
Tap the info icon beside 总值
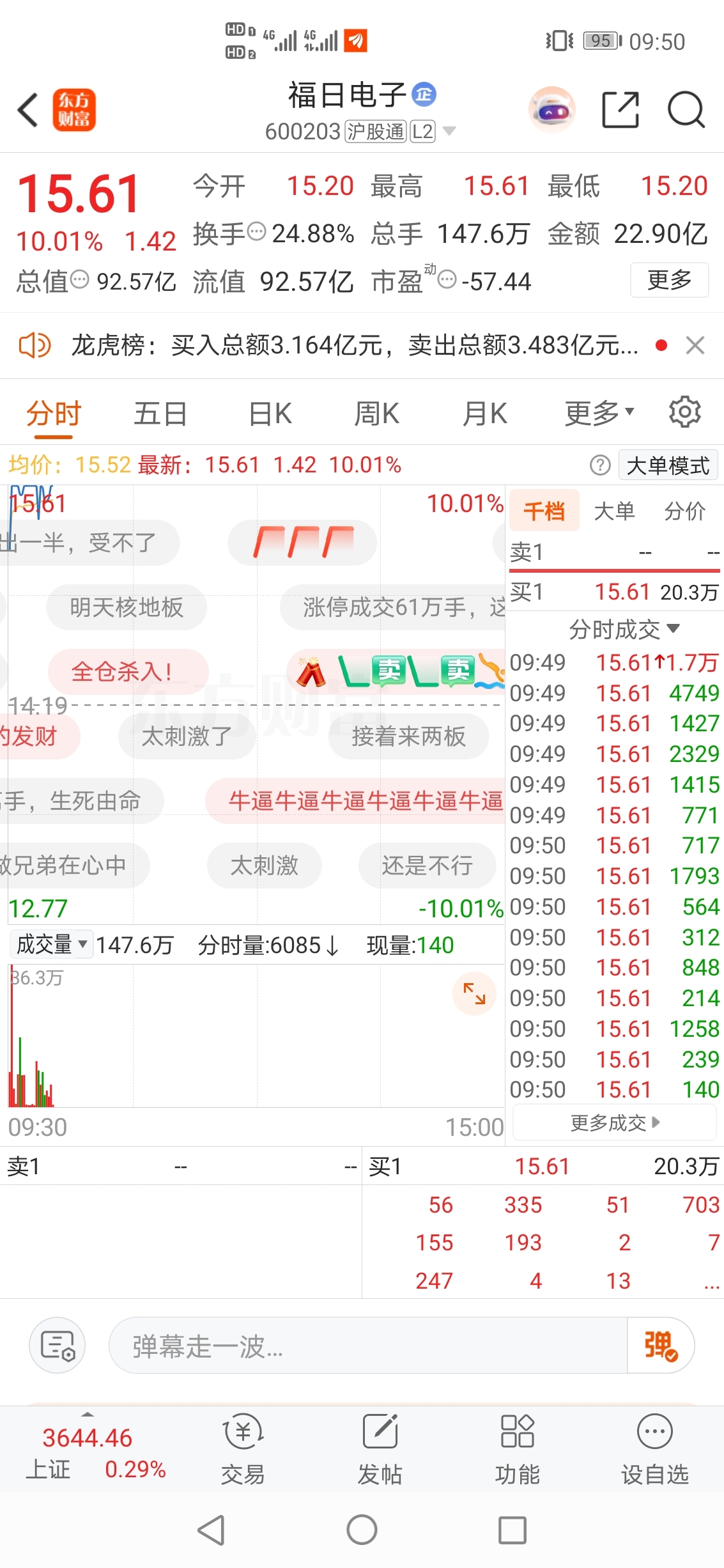tap(79, 279)
